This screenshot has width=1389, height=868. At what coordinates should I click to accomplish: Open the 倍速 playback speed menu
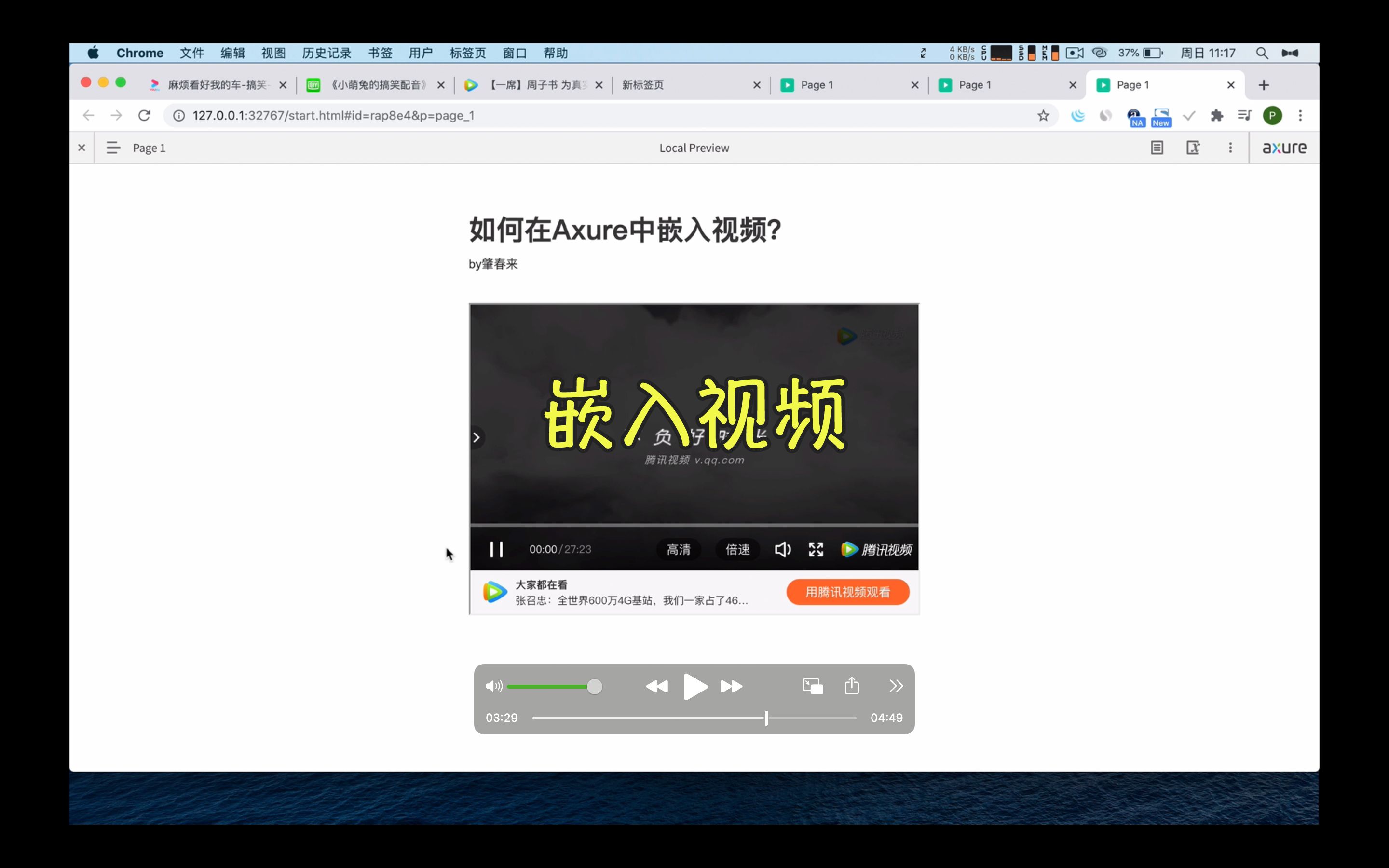737,549
